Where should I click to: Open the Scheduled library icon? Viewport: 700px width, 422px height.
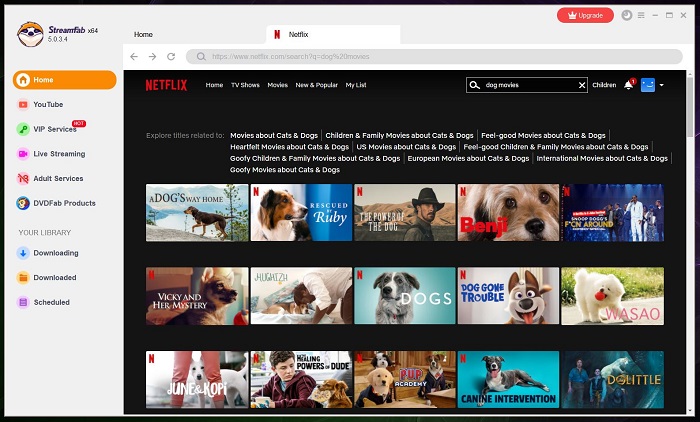[23, 302]
